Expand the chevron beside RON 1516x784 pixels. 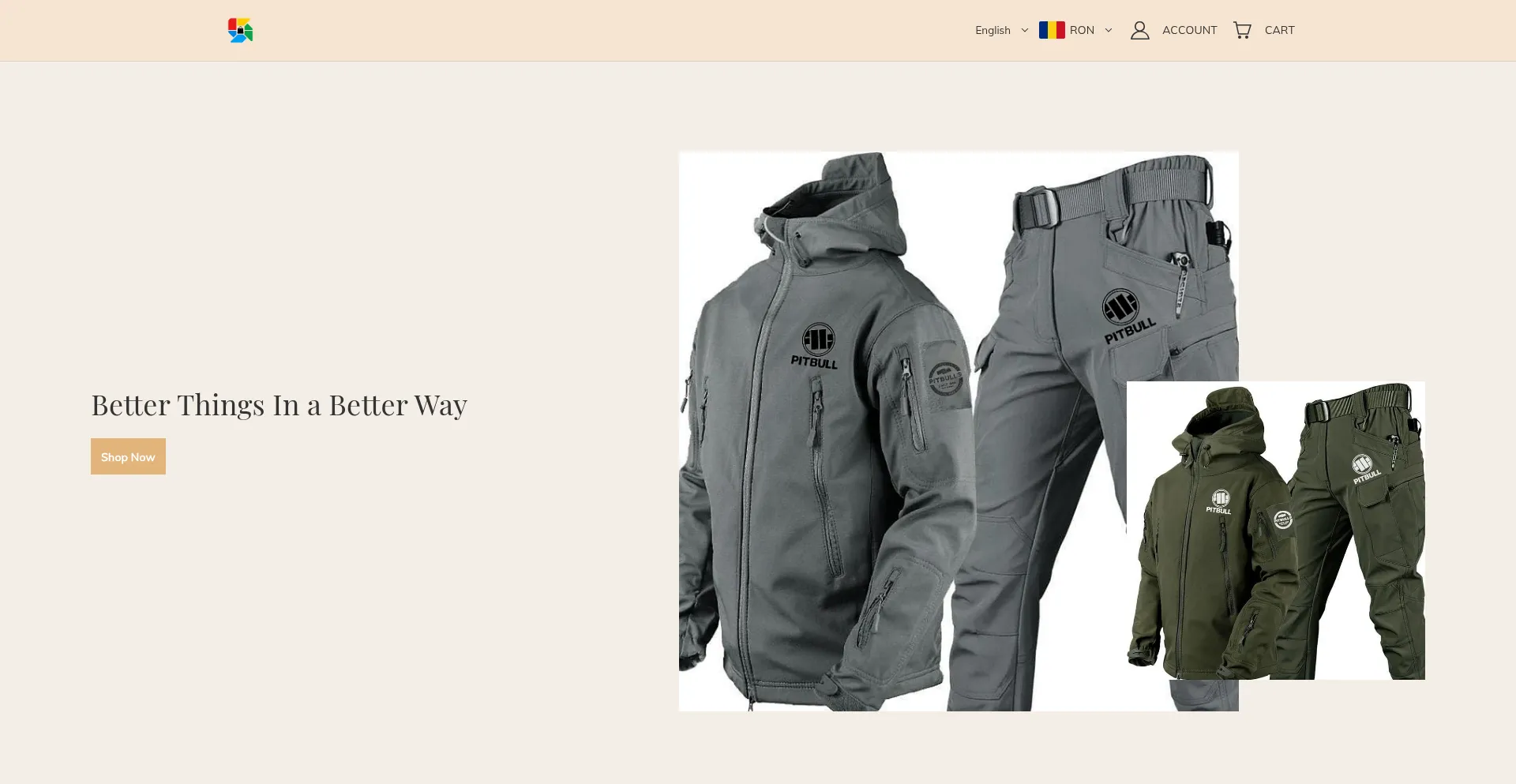pos(1108,30)
